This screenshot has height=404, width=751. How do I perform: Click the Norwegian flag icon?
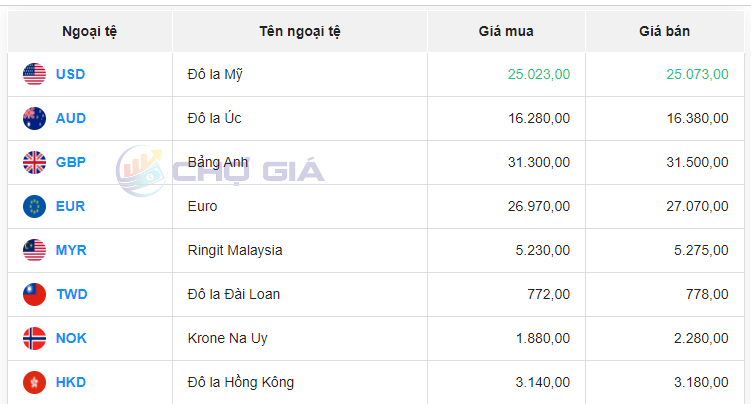(x=35, y=338)
